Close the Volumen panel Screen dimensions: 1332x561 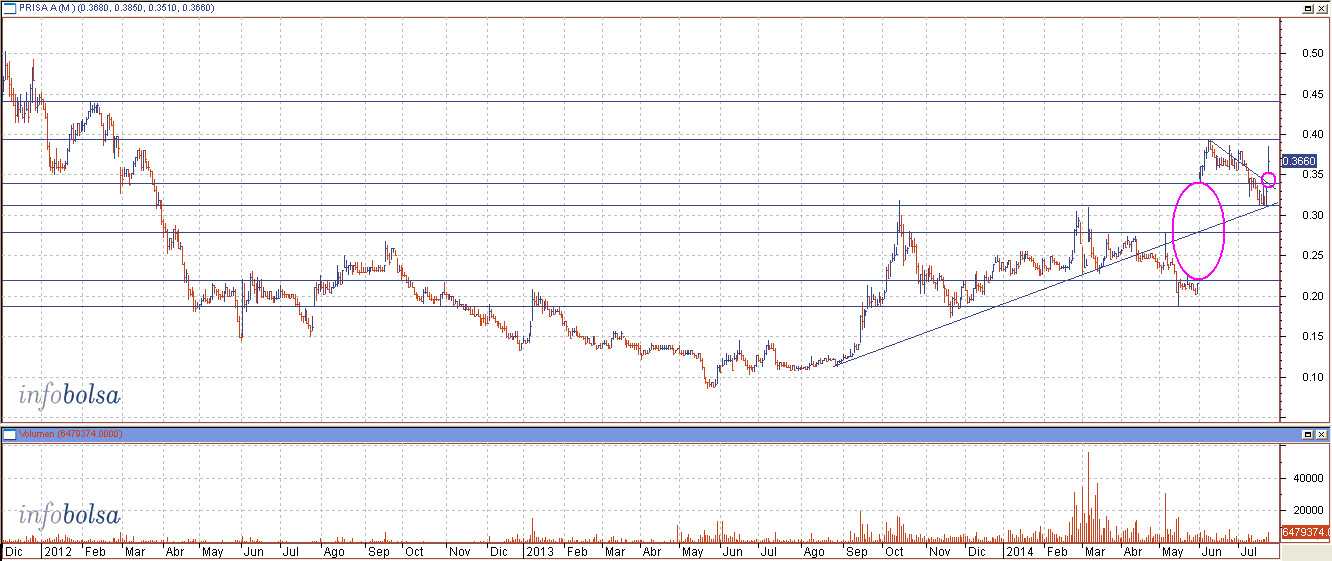pos(1321,435)
